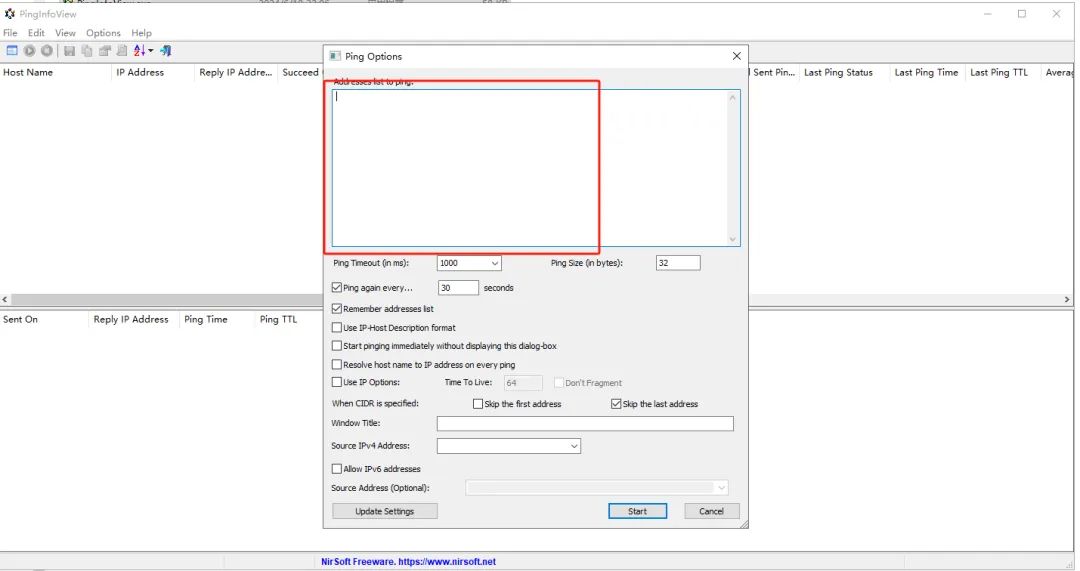Screen dimensions: 1080x571
Task: Open the Edit menu
Action: point(36,33)
